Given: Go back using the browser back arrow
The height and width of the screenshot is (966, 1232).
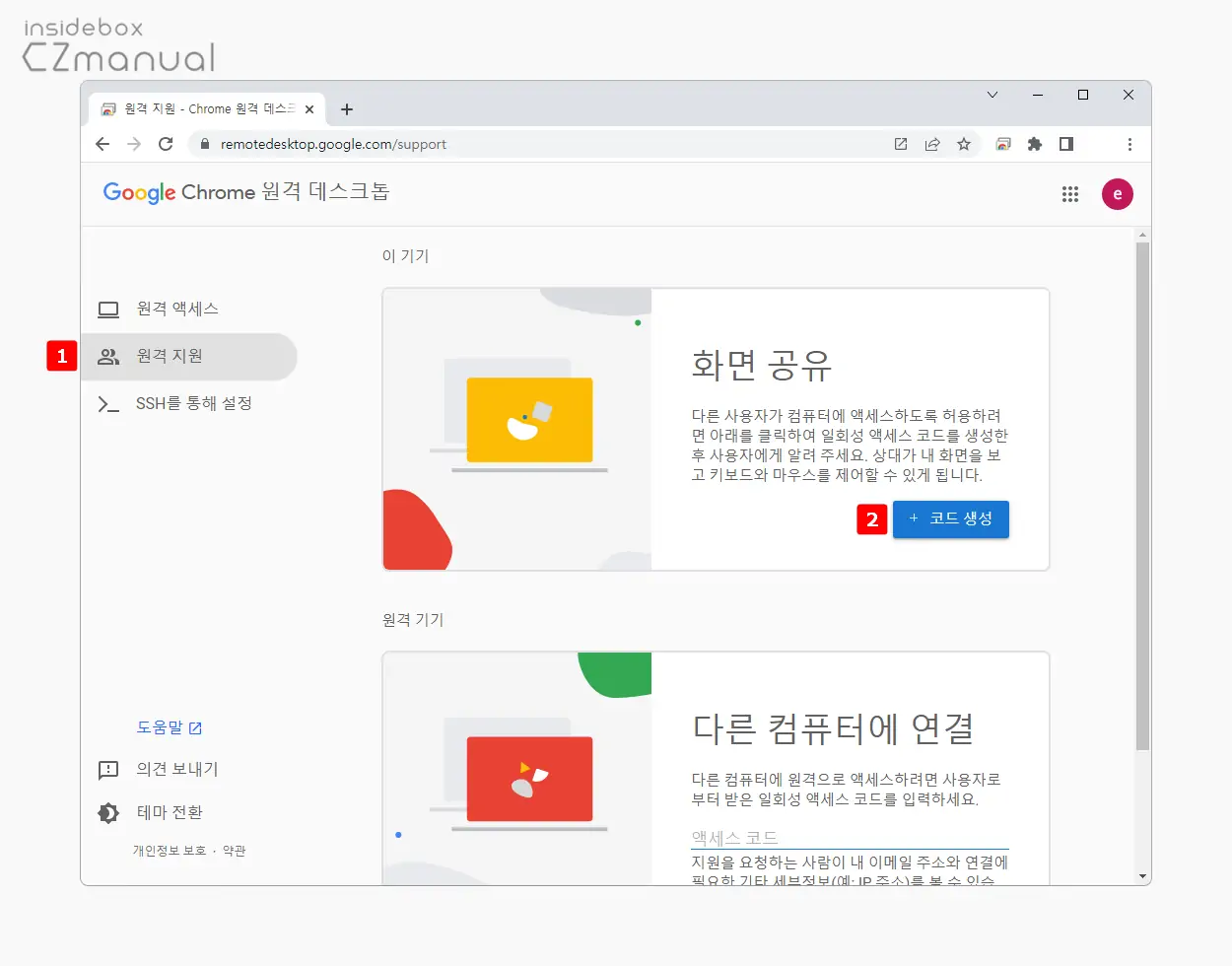Looking at the screenshot, I should click(103, 144).
